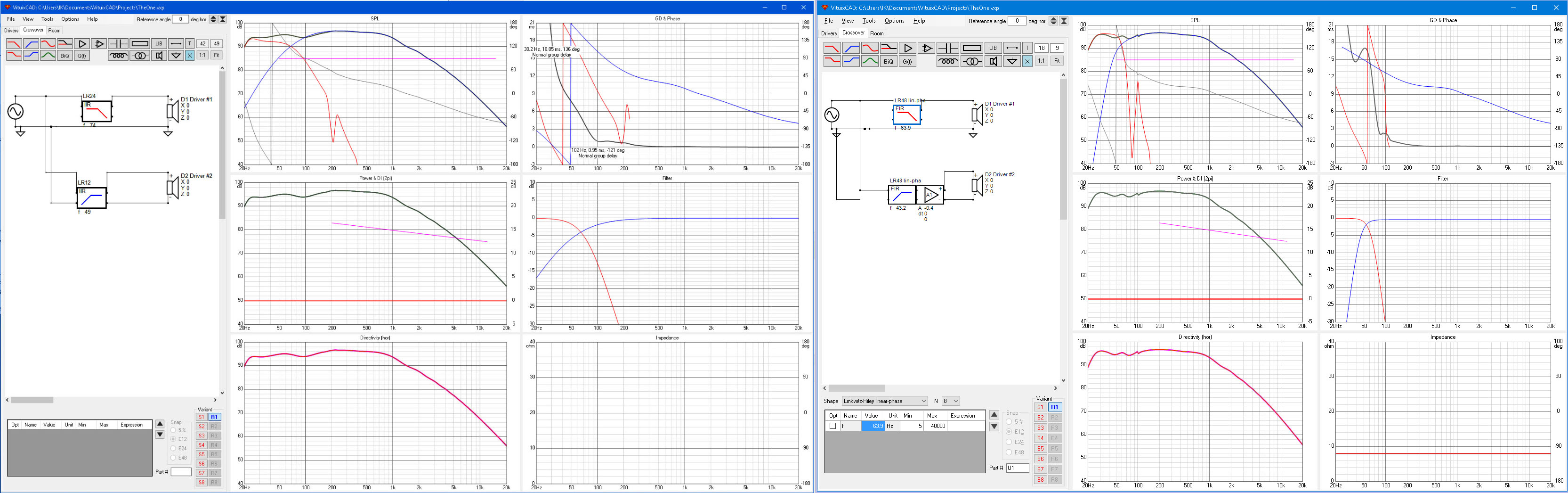Add buffer amplifier triangle in left window

coord(81,44)
